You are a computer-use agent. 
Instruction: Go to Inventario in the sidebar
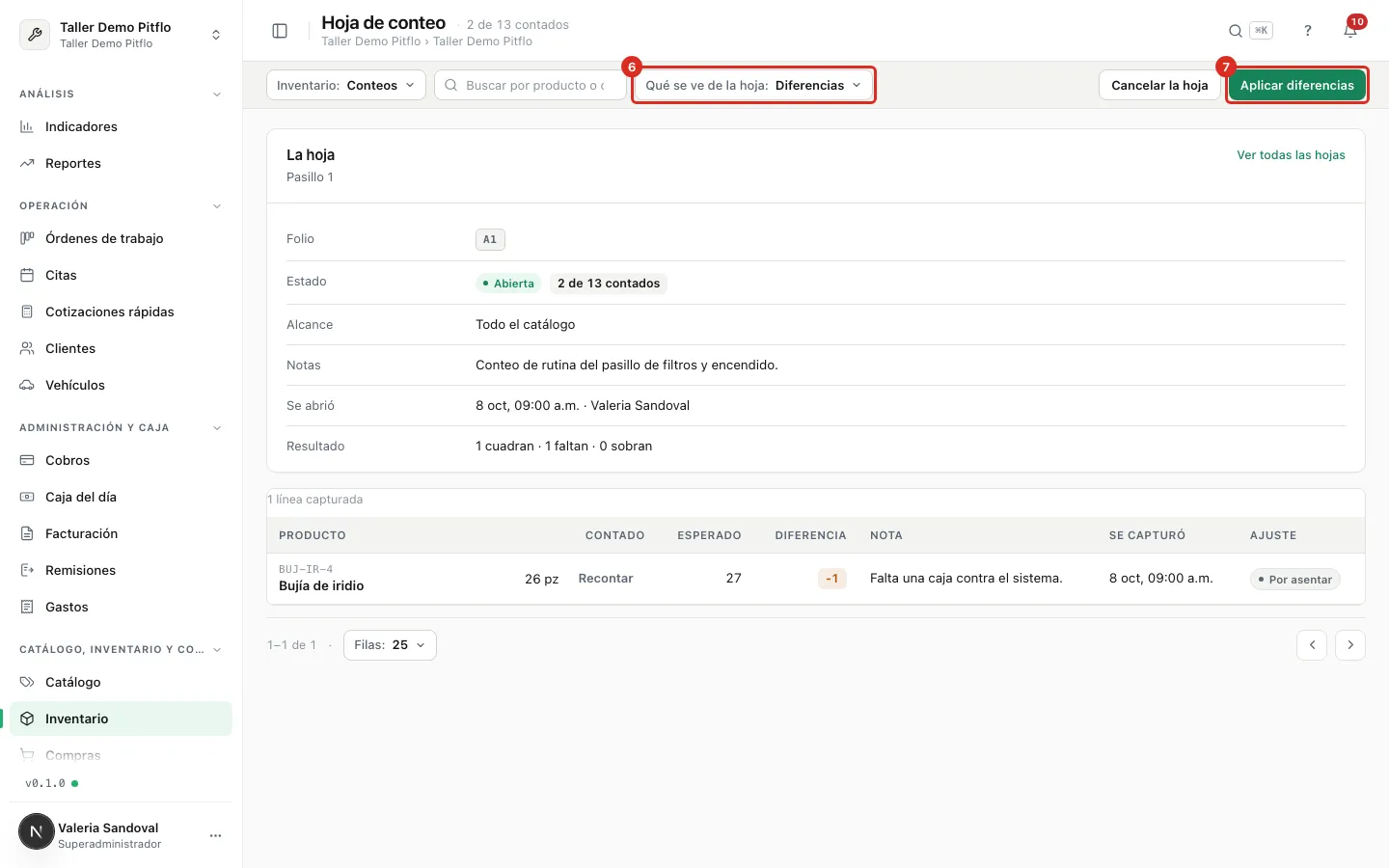(121, 719)
